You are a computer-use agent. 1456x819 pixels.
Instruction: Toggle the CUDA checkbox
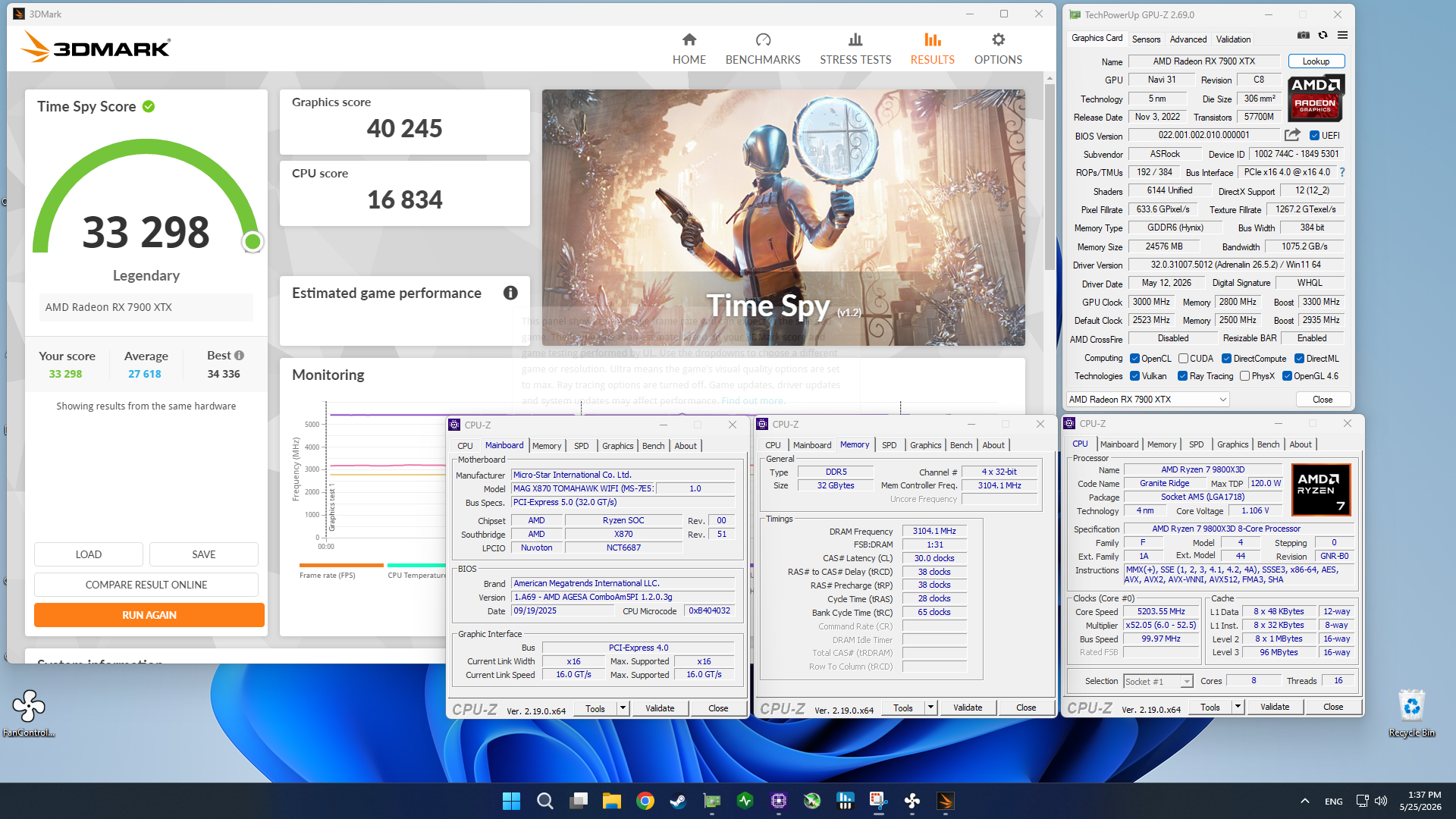(1183, 359)
